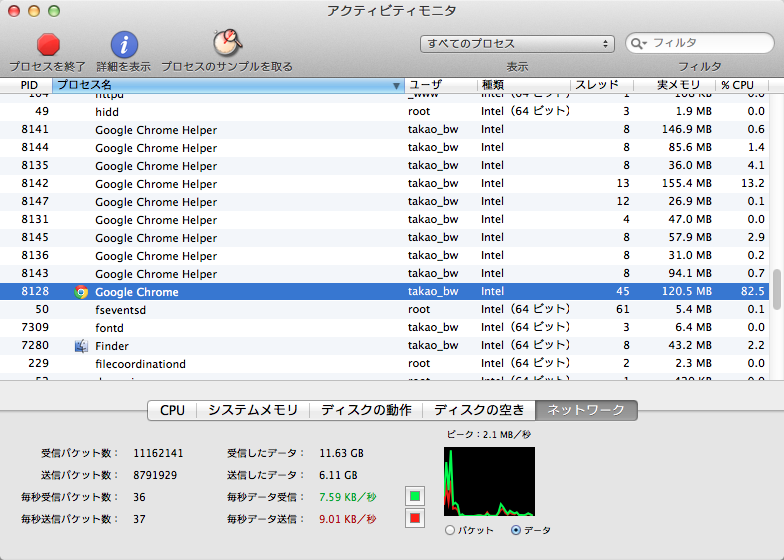Screen dimensions: 784x560
Task: Click the 9.01 KB/秒 send rate
Action: point(348,519)
